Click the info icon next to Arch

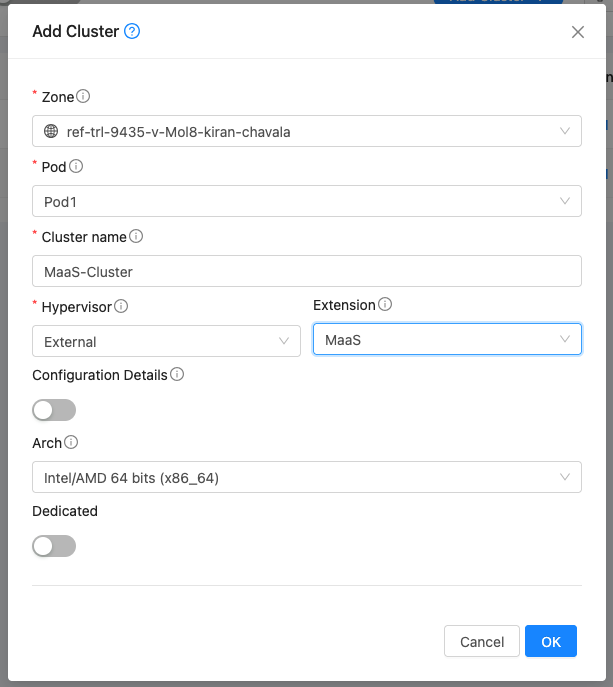tap(71, 443)
